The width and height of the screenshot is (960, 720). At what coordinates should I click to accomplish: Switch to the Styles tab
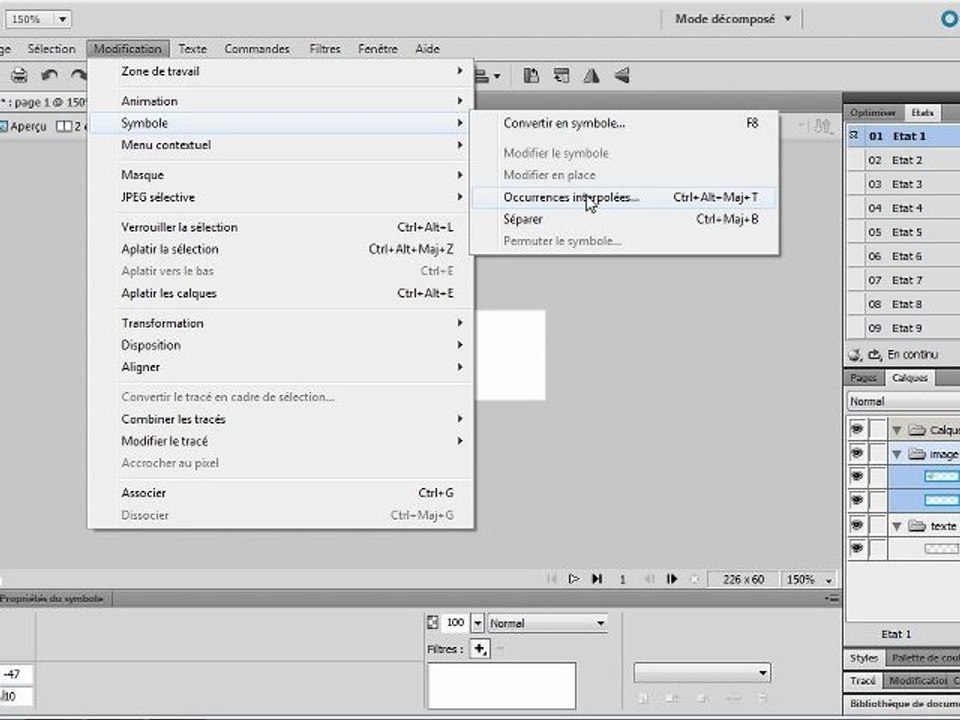click(x=863, y=658)
